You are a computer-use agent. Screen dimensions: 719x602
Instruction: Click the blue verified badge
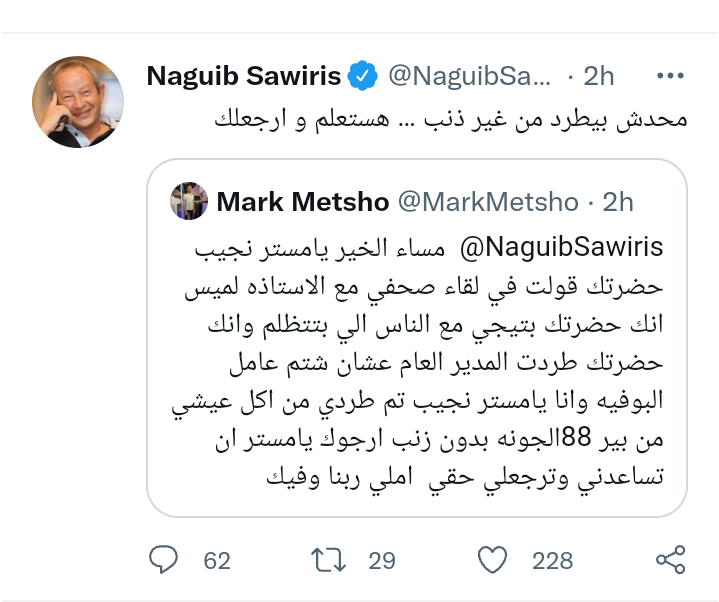(x=361, y=76)
